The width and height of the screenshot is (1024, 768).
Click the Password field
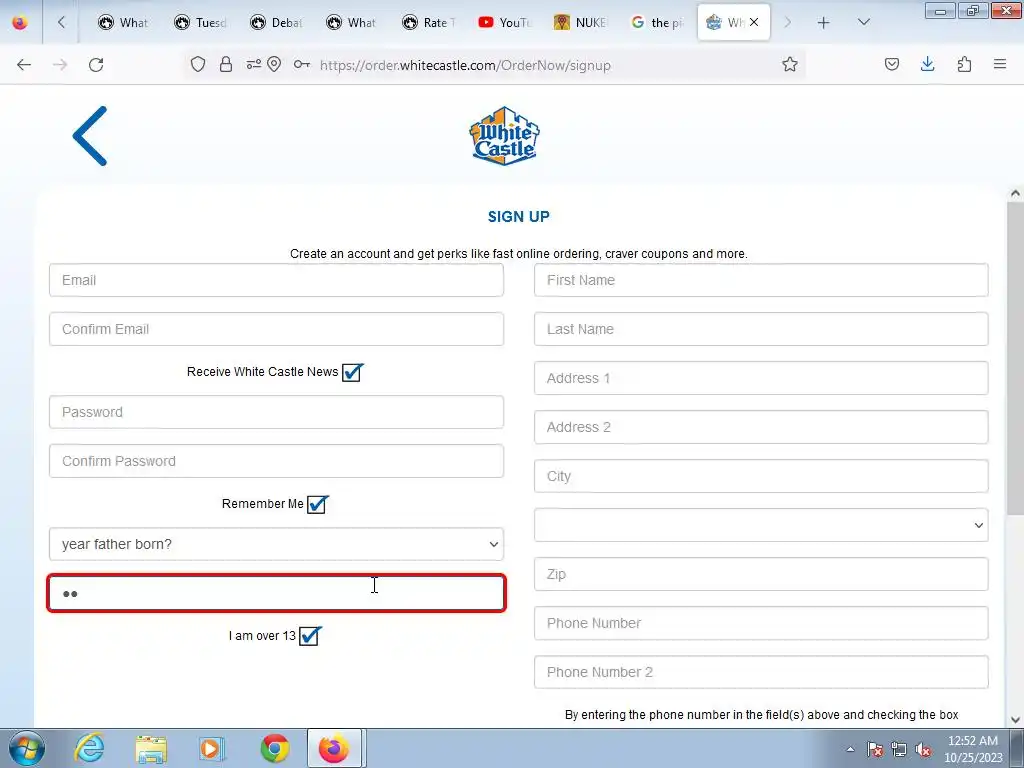[x=276, y=412]
